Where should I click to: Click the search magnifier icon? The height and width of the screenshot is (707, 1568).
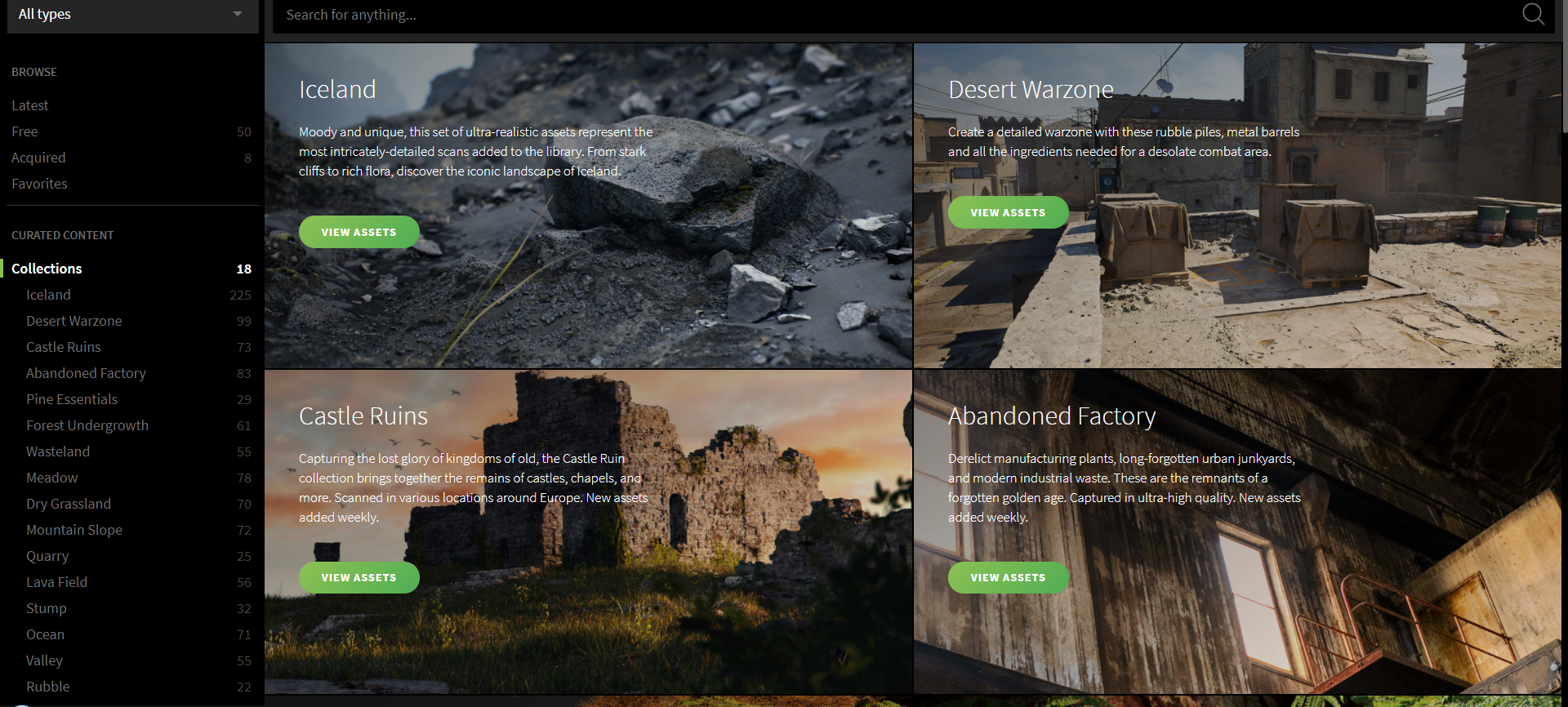(x=1533, y=14)
